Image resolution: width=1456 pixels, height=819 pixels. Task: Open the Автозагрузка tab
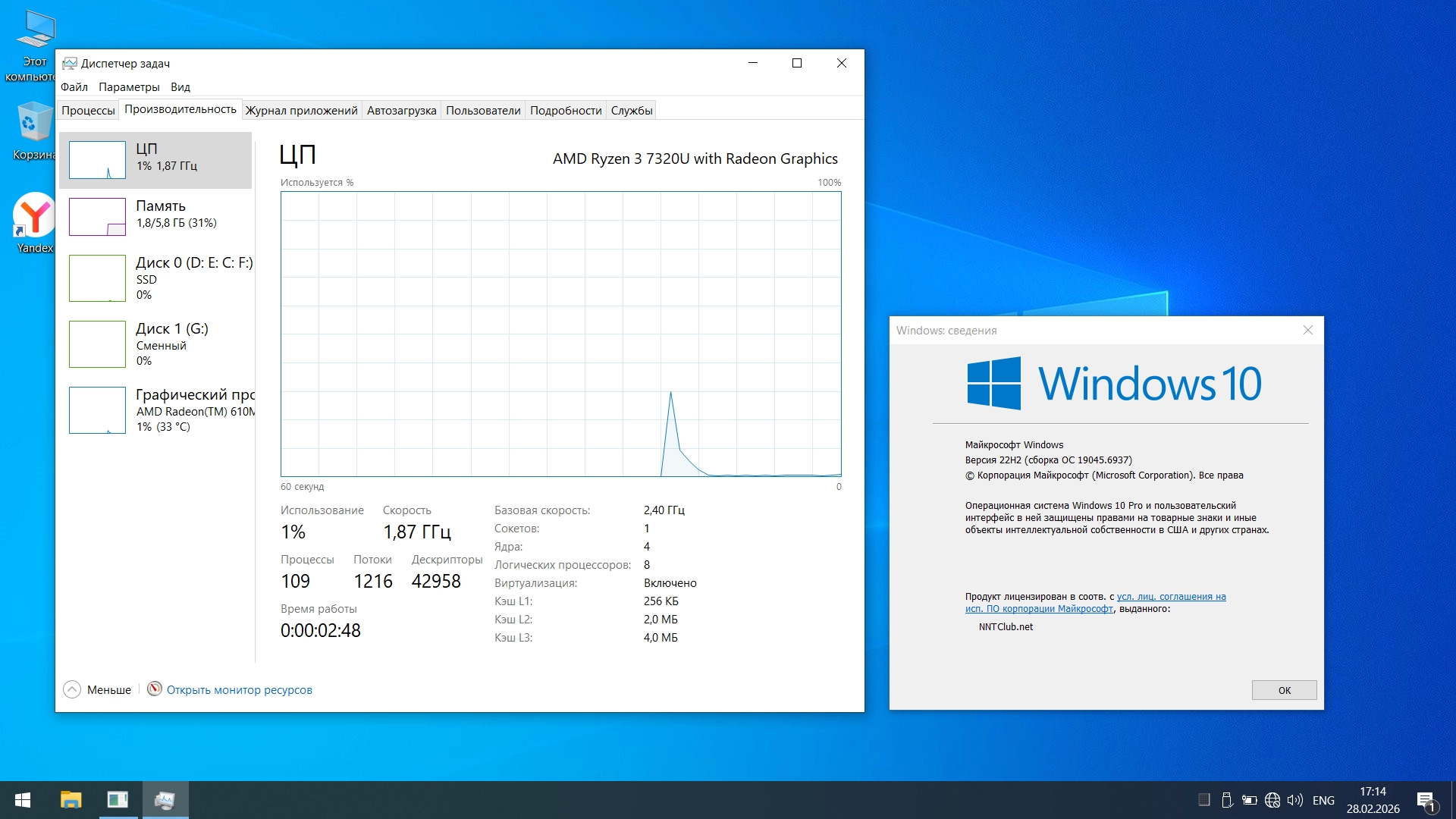(x=401, y=111)
